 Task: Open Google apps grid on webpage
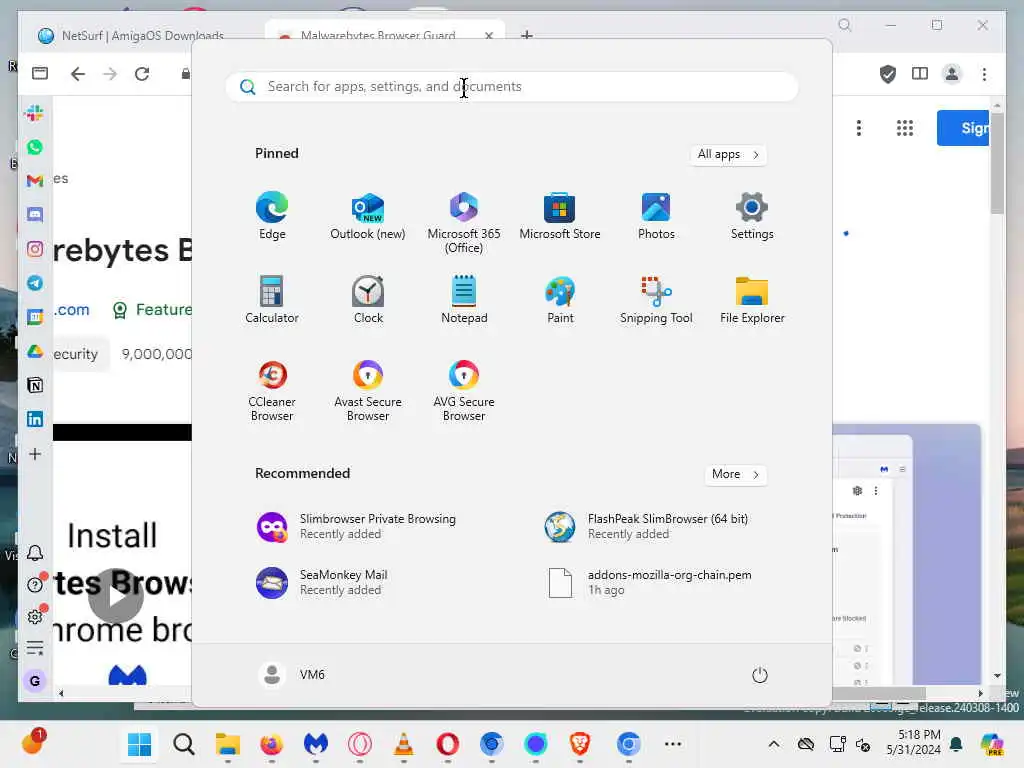(x=904, y=128)
